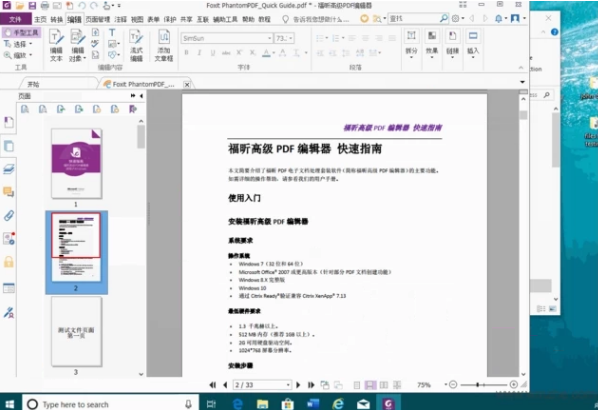Image resolution: width=598 pixels, height=410 pixels.
Task: Toggle superscript formatting
Action: 239,53
